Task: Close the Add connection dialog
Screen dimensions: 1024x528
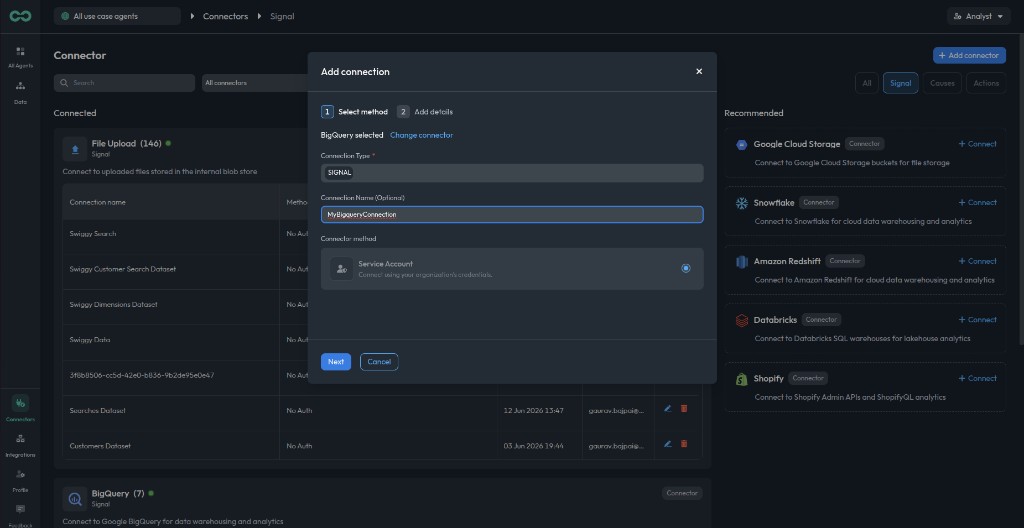Action: point(699,71)
